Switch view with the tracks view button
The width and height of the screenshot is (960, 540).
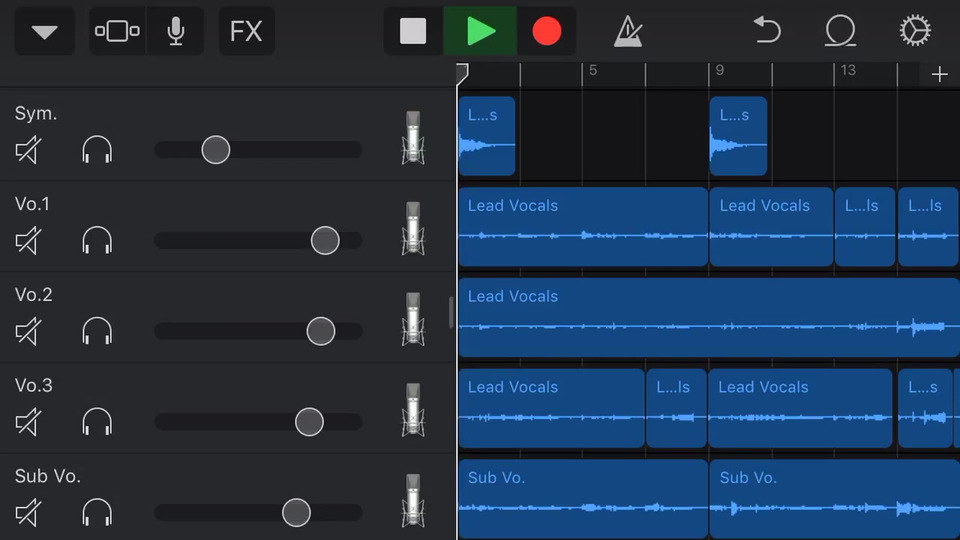coord(117,31)
